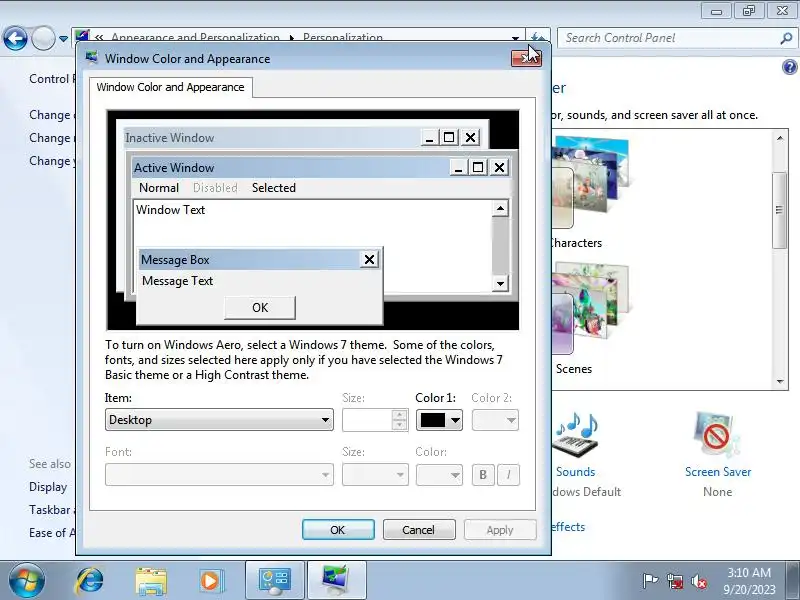Image resolution: width=800 pixels, height=600 pixels.
Task: Click the muted volume tray icon
Action: [699, 581]
